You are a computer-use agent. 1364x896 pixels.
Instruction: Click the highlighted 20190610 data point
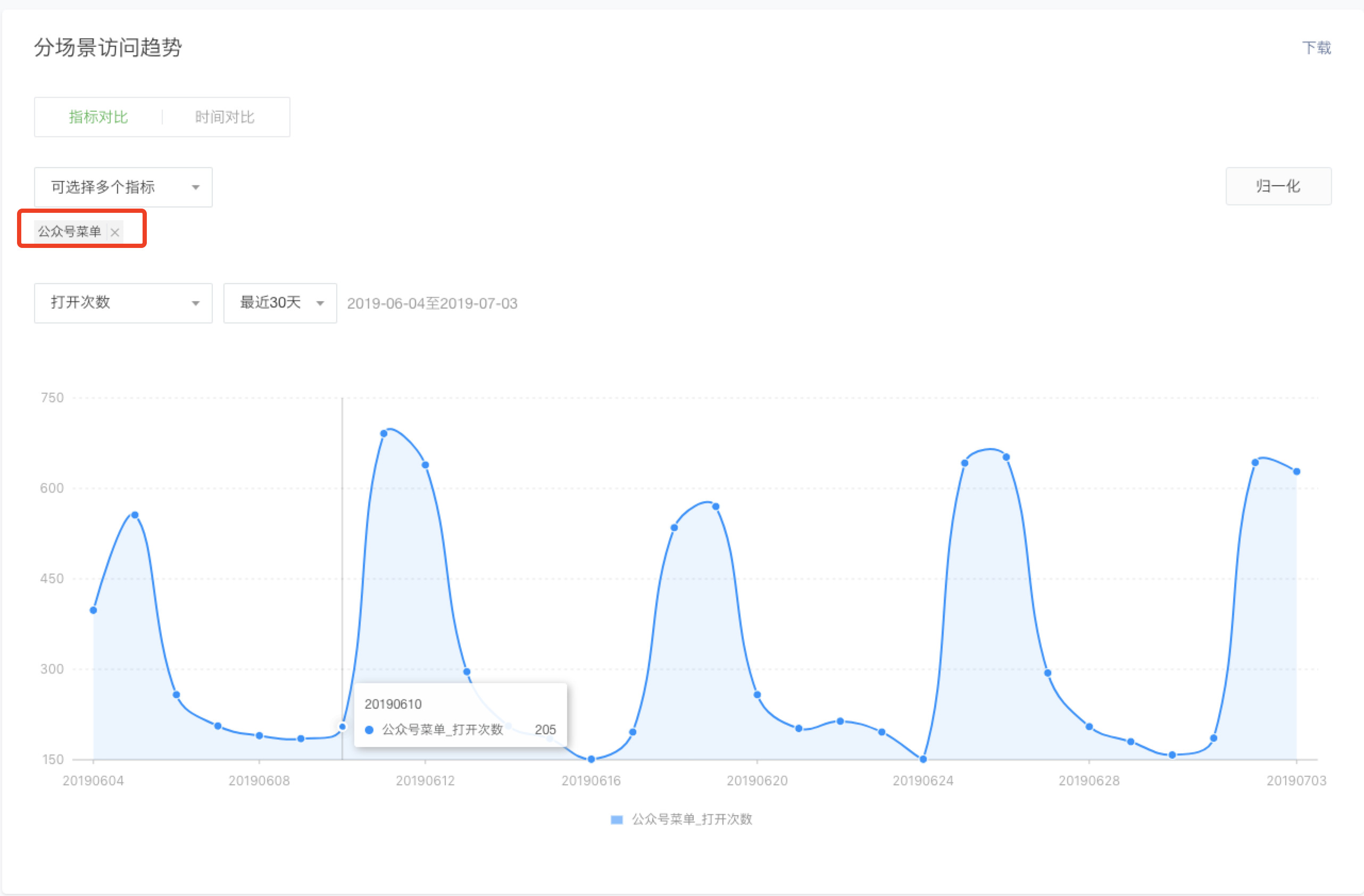(x=342, y=727)
